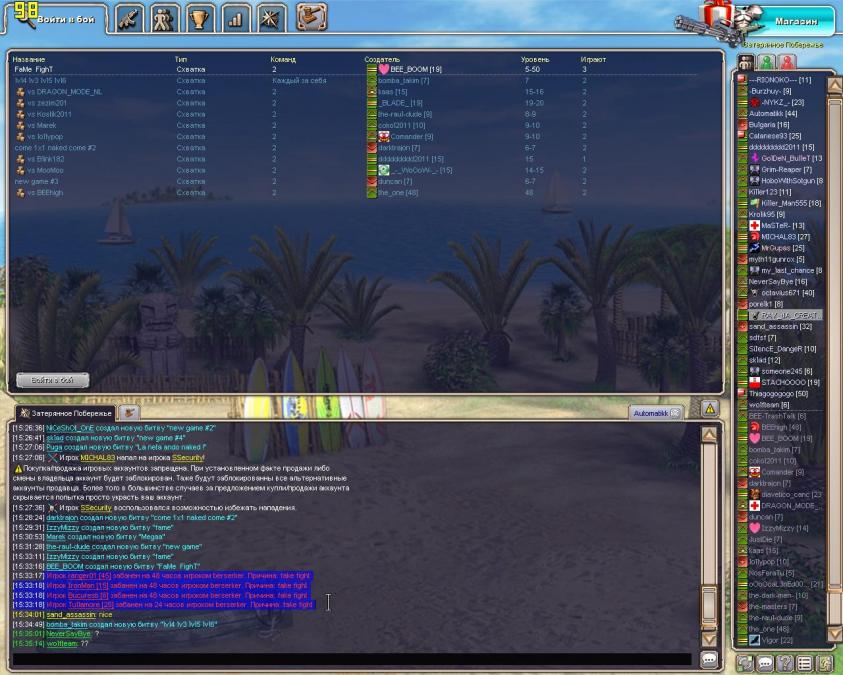Close the Automatikk private chat tab

(x=675, y=412)
